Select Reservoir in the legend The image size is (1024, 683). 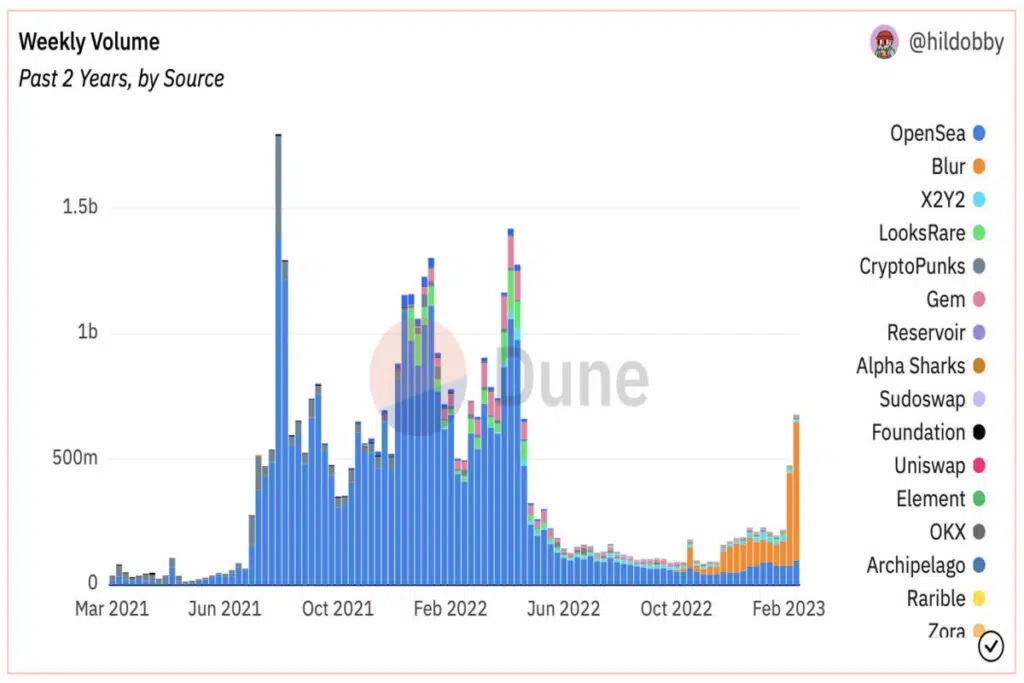pos(936,333)
